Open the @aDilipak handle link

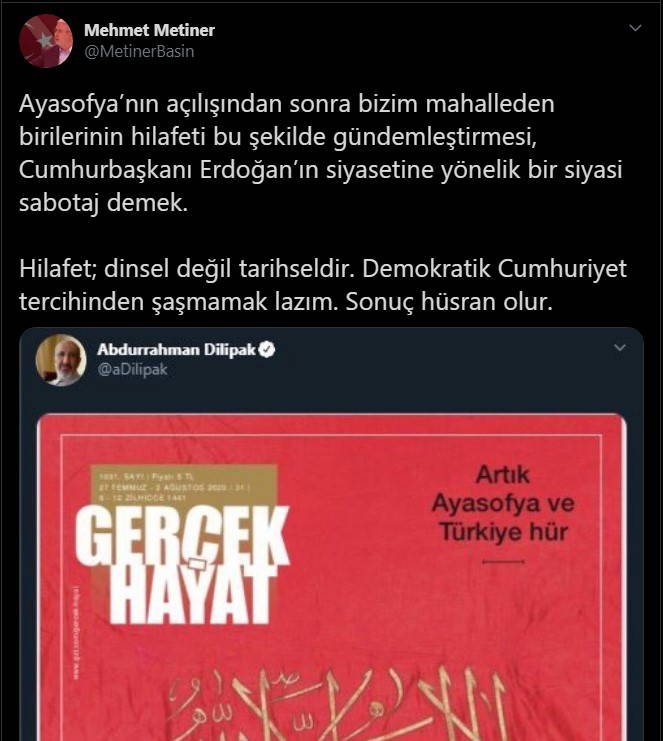coord(132,369)
